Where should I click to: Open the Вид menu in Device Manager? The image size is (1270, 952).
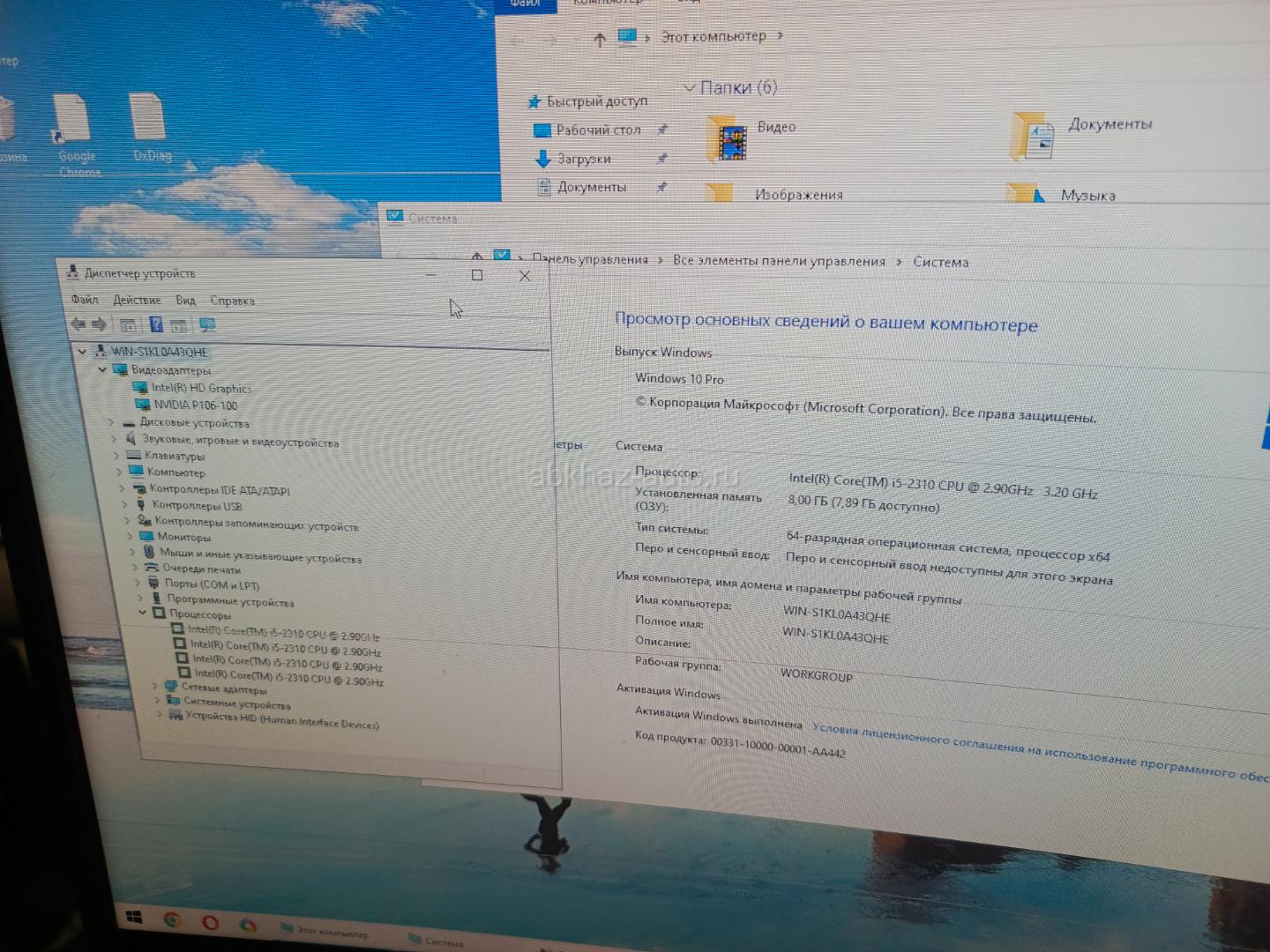(185, 300)
